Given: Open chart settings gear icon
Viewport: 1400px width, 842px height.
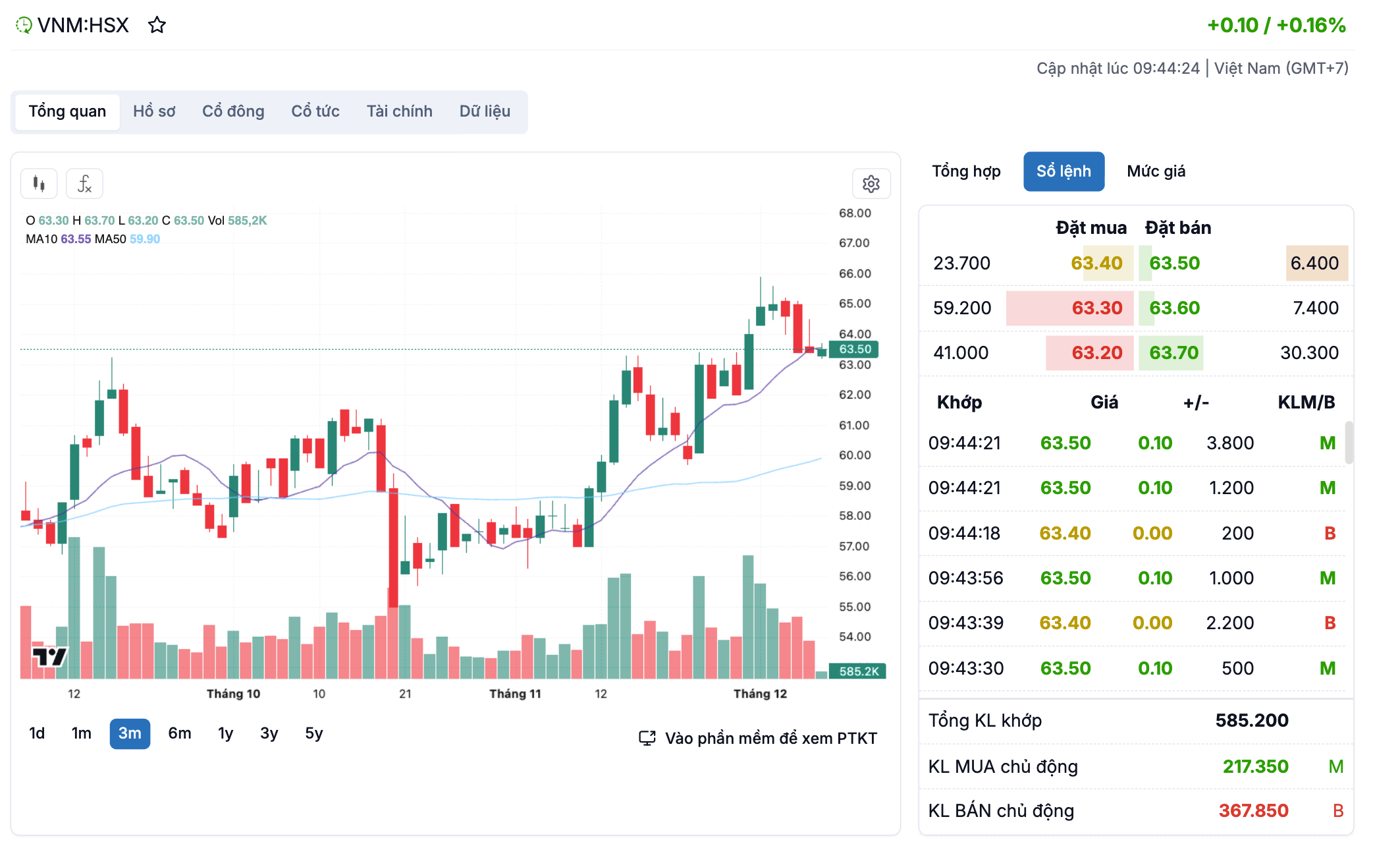Looking at the screenshot, I should pyautogui.click(x=871, y=184).
